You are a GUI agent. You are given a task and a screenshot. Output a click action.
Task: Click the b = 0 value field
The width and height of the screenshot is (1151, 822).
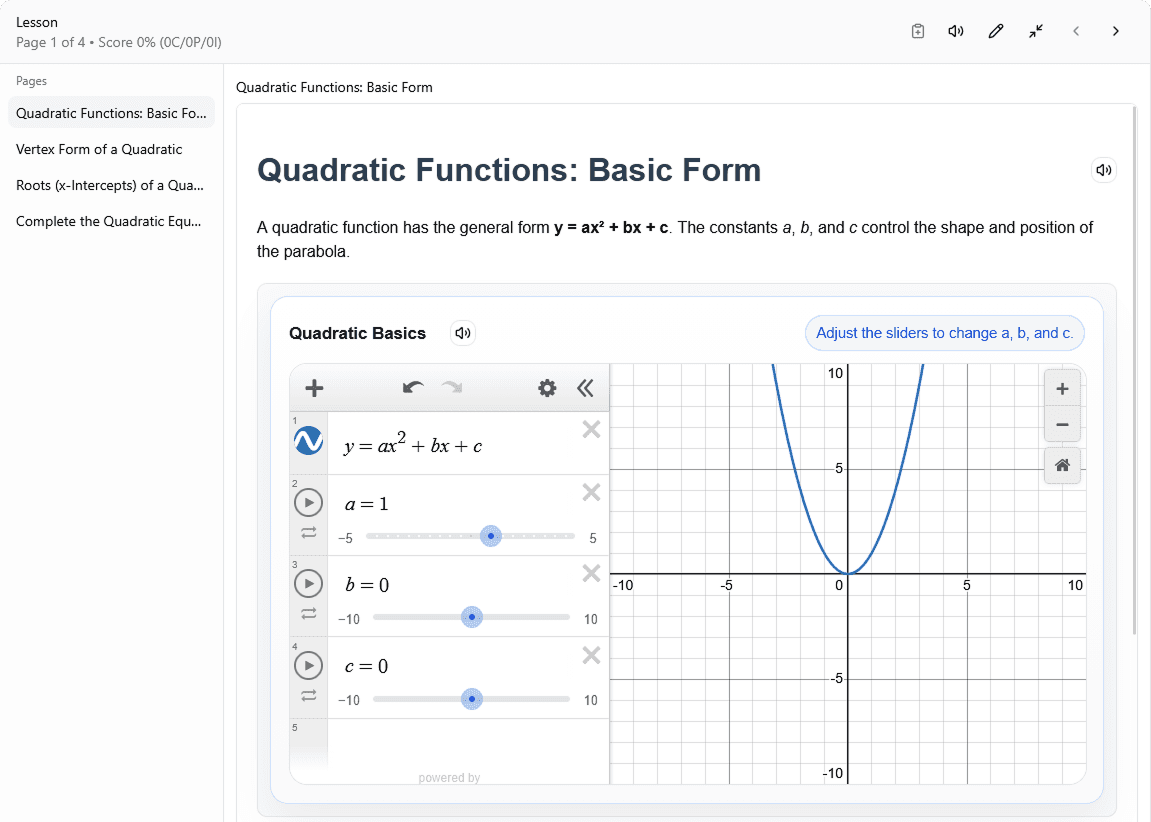367,585
